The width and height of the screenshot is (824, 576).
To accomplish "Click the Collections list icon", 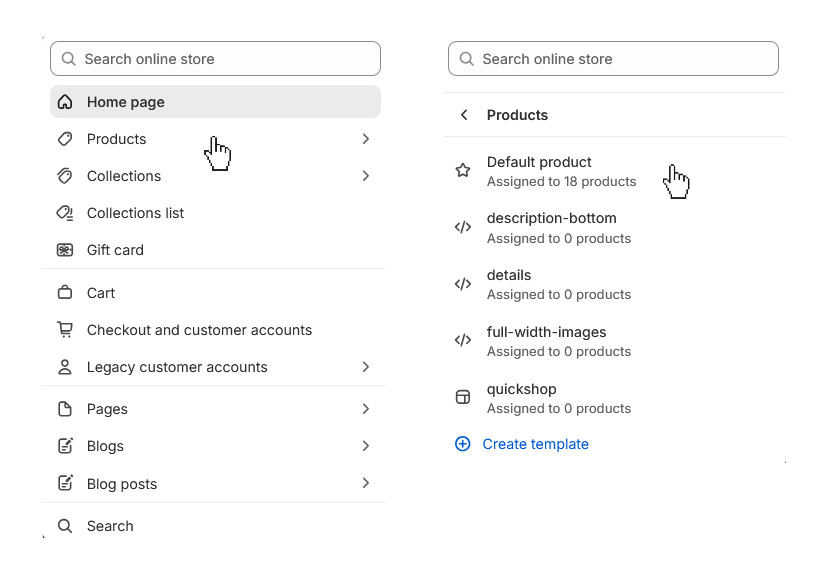I will [x=65, y=213].
